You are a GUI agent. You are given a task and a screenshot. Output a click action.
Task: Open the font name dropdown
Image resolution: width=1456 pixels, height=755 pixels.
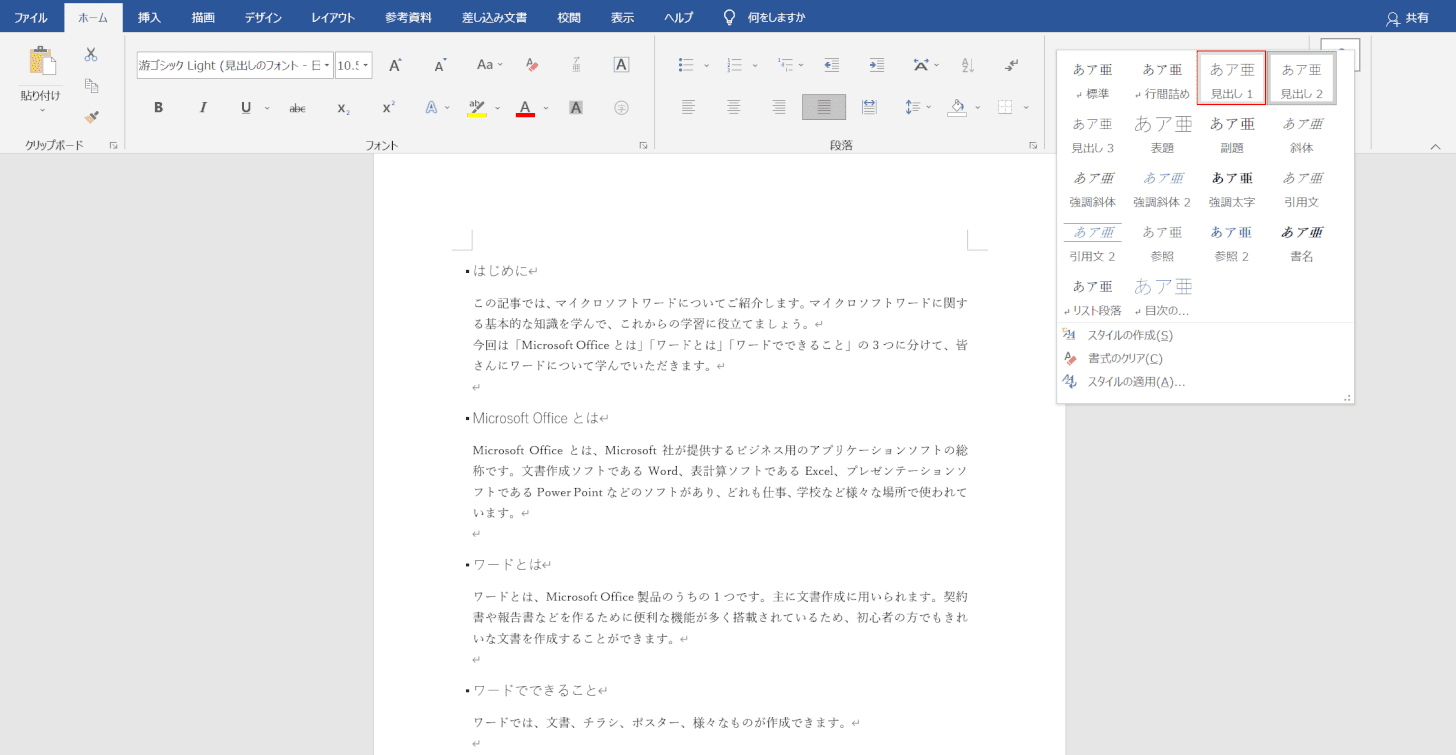pos(327,65)
